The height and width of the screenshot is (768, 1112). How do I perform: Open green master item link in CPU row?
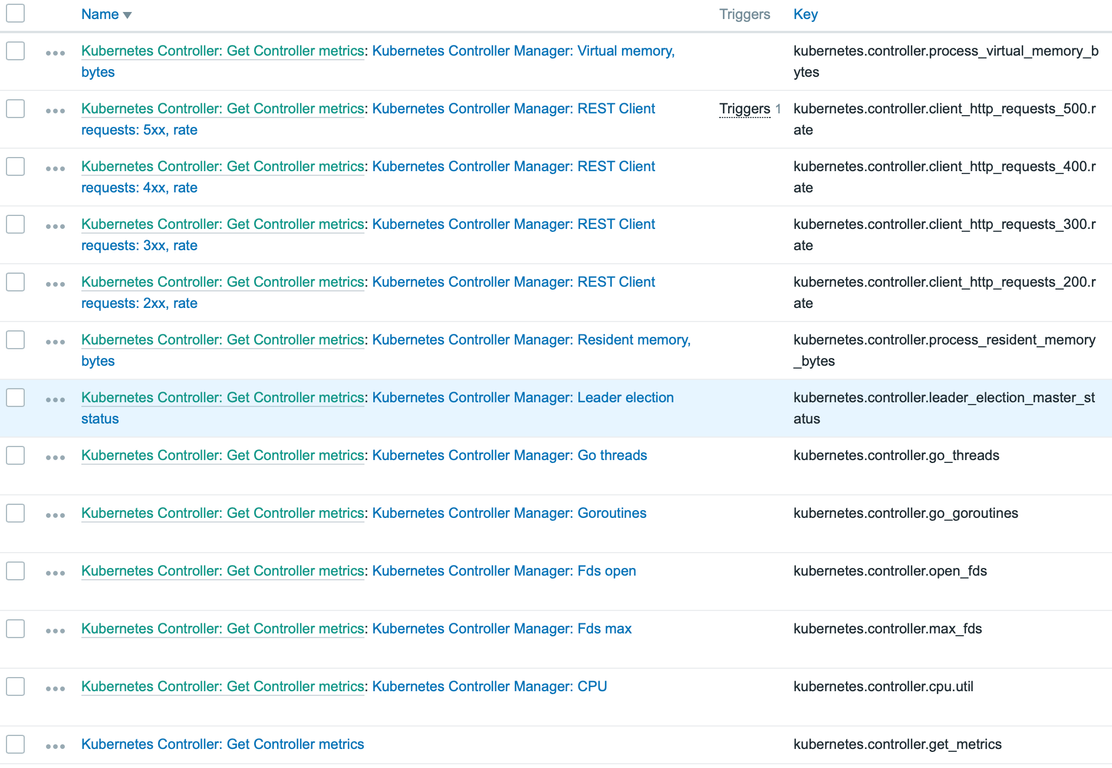[x=223, y=686]
